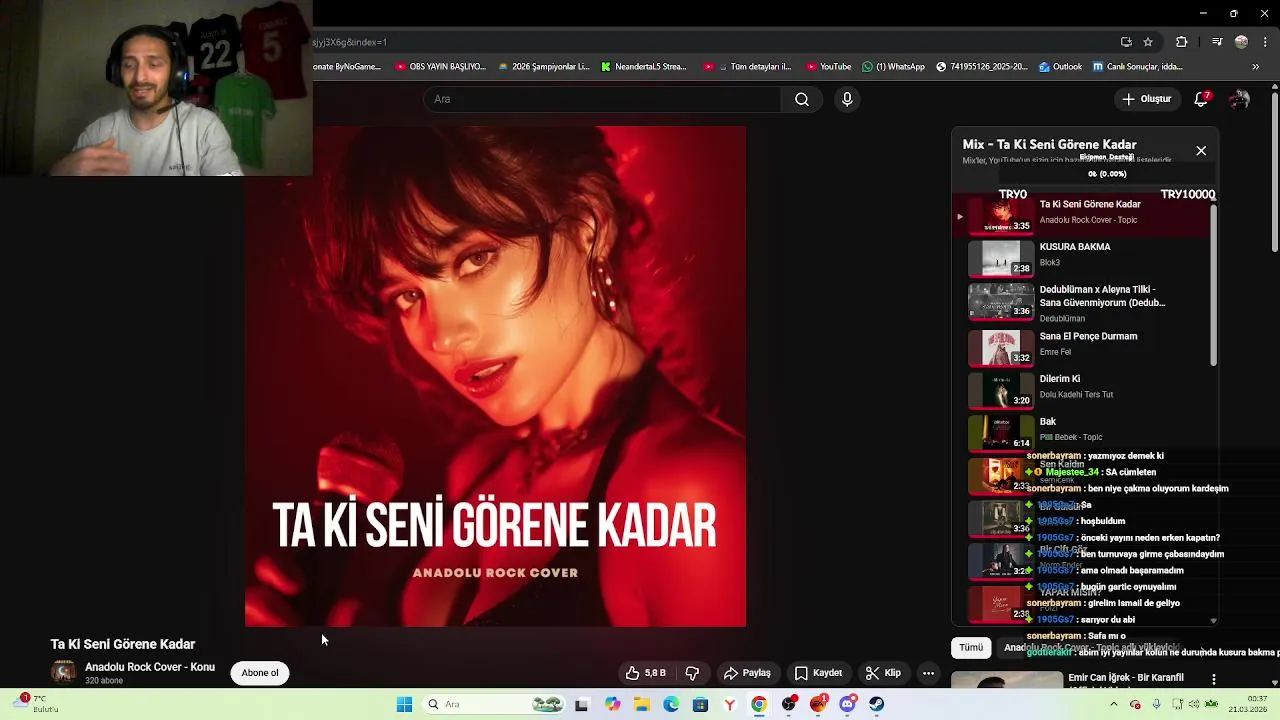Create a clip with Klip button
Viewport: 1280px width, 720px height.
883,673
